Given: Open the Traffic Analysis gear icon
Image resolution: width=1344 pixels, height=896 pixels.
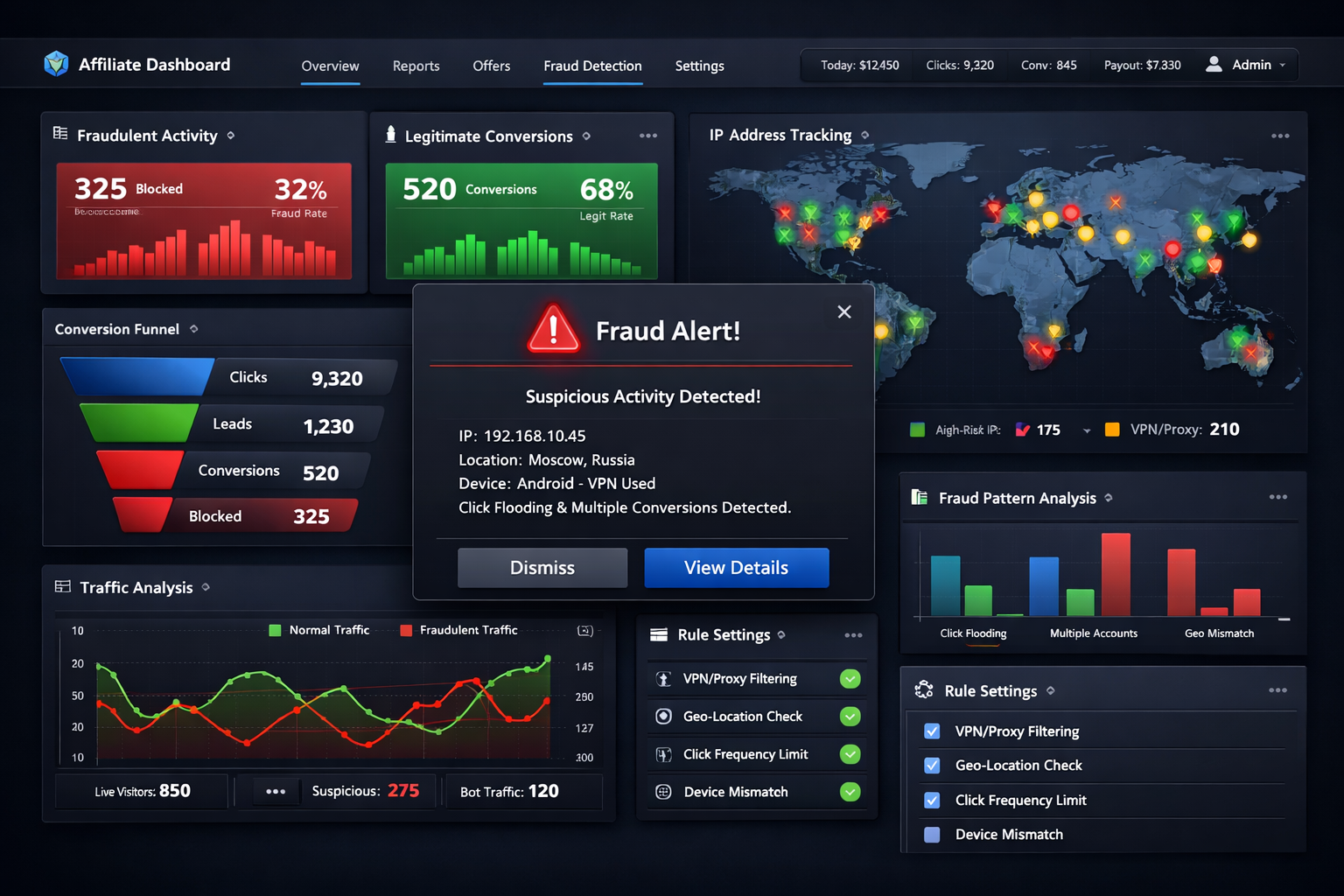Looking at the screenshot, I should point(205,587).
